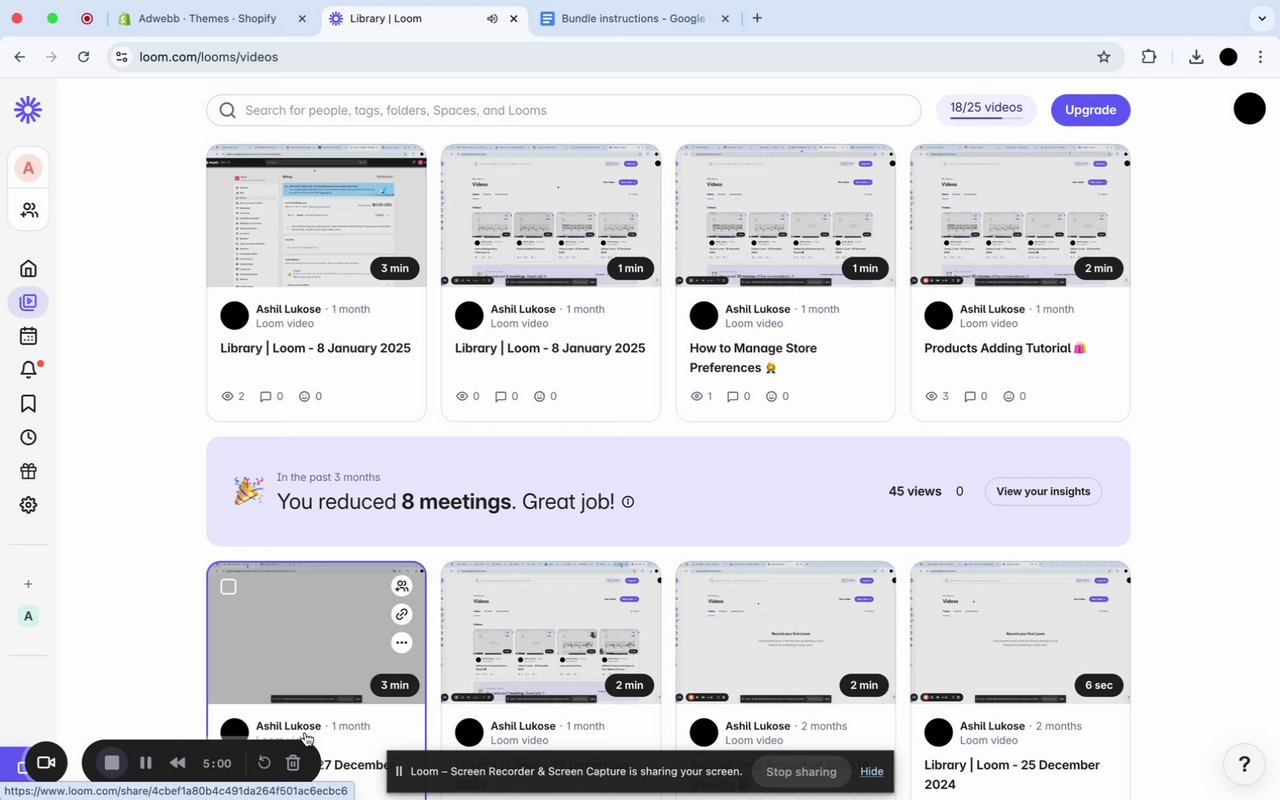The width and height of the screenshot is (1280, 800).
Task: Open the bookmark (Watch later) sidebar icon
Action: click(x=28, y=403)
